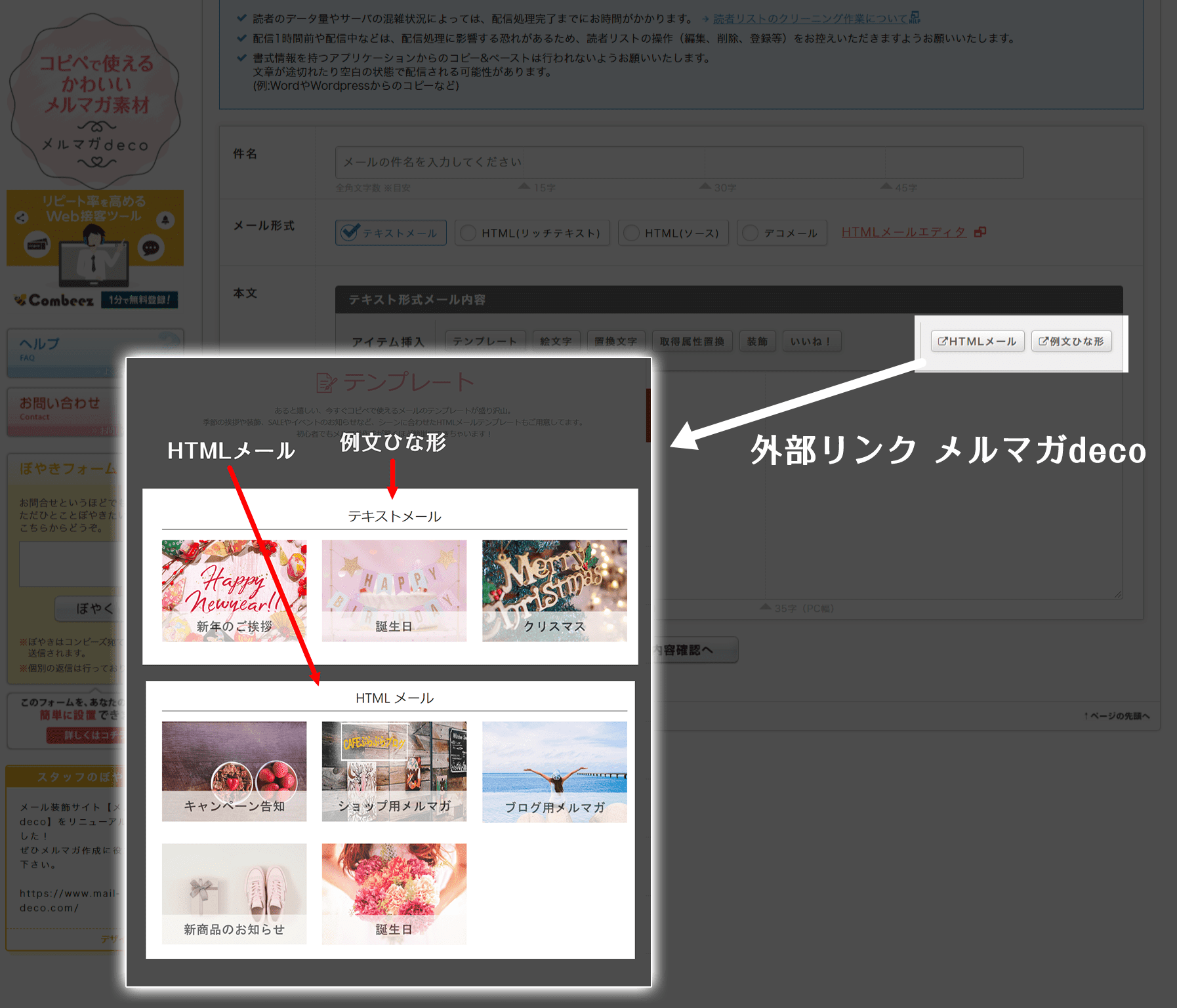Switch format to HTML(リッチテキスト)

(531, 232)
